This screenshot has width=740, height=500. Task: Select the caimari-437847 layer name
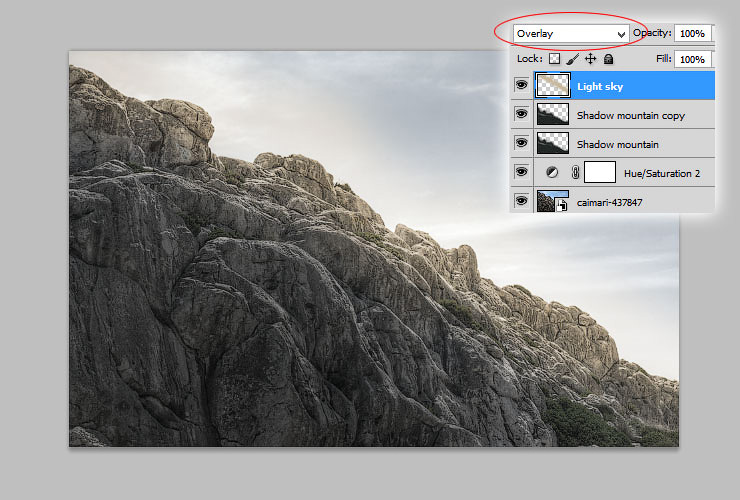click(609, 203)
